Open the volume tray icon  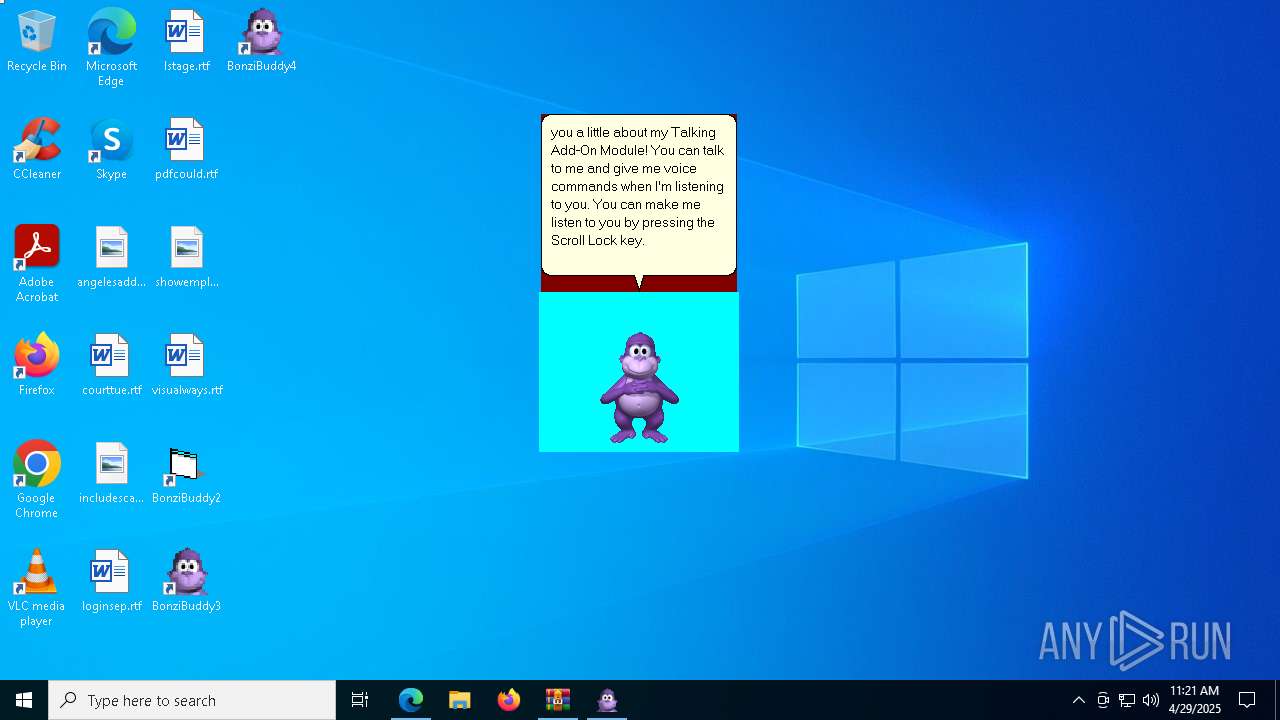click(1151, 700)
